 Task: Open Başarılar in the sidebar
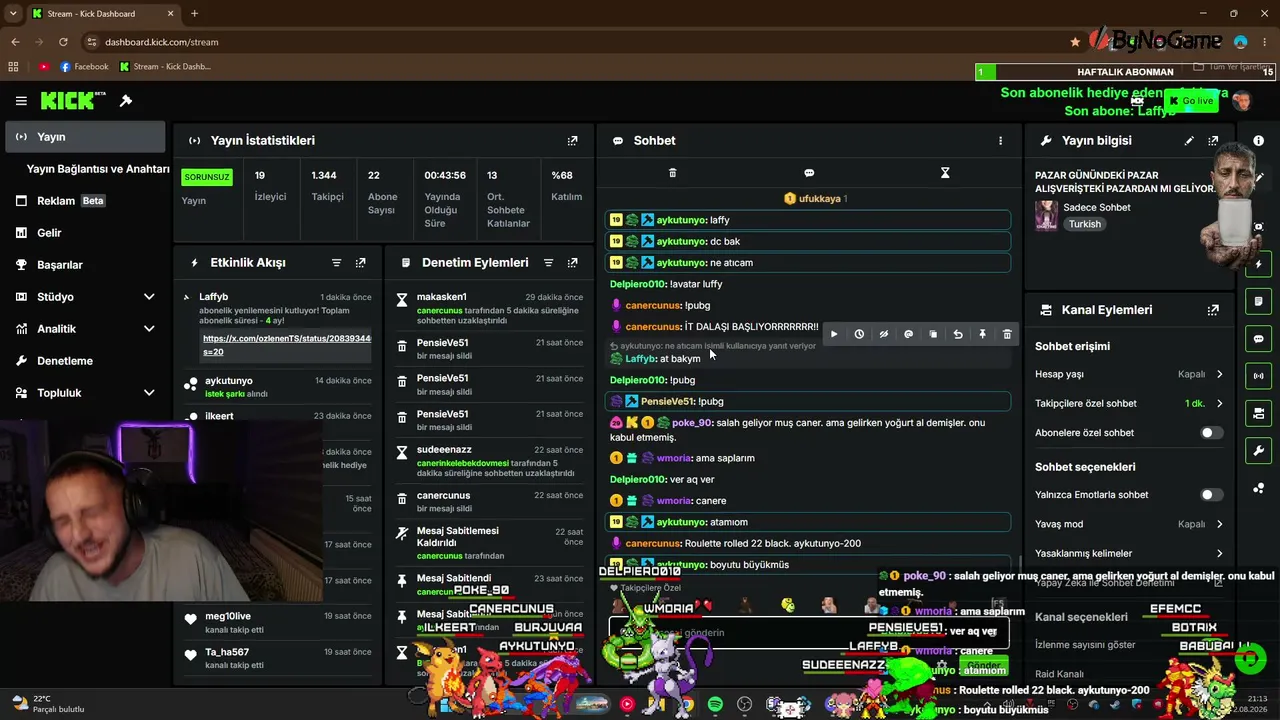(x=84, y=265)
